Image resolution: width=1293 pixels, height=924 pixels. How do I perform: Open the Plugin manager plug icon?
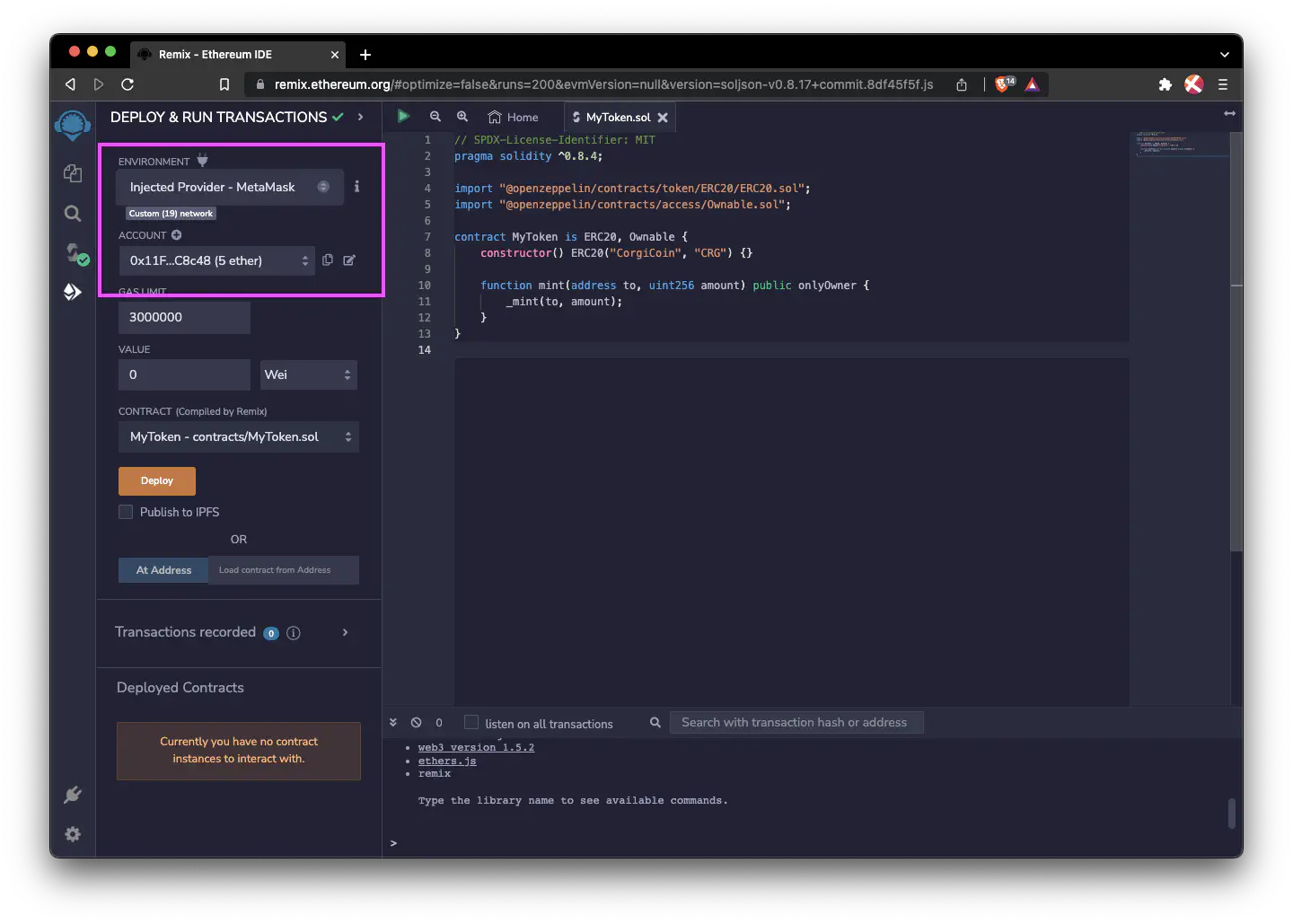point(73,795)
